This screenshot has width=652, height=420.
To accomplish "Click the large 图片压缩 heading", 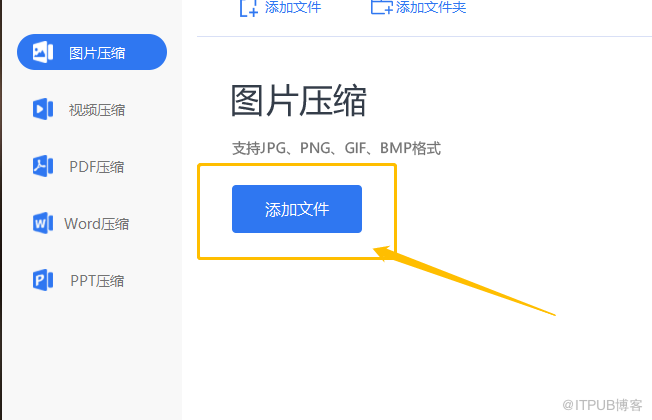I will click(x=299, y=101).
